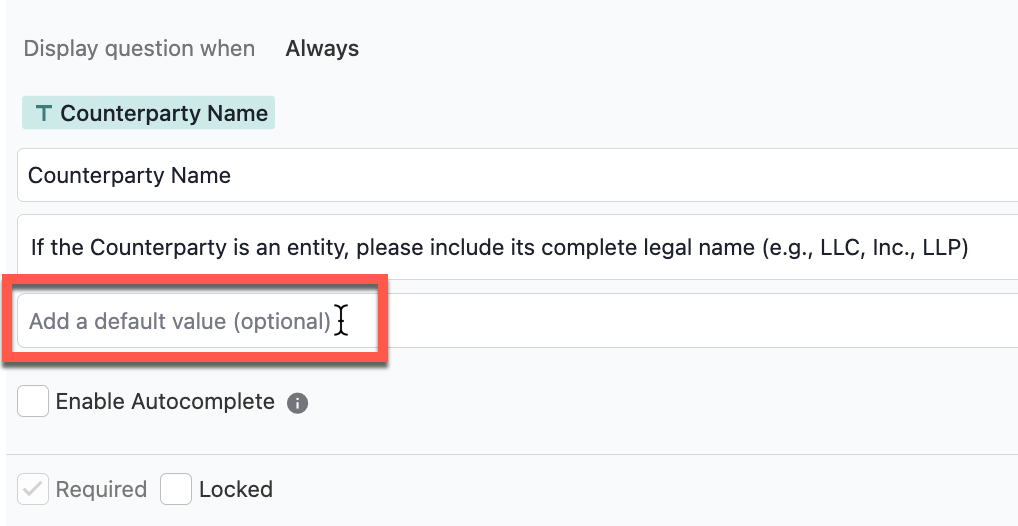Click the info icon beside Enable Autocomplete
This screenshot has height=526, width=1018.
click(x=297, y=403)
